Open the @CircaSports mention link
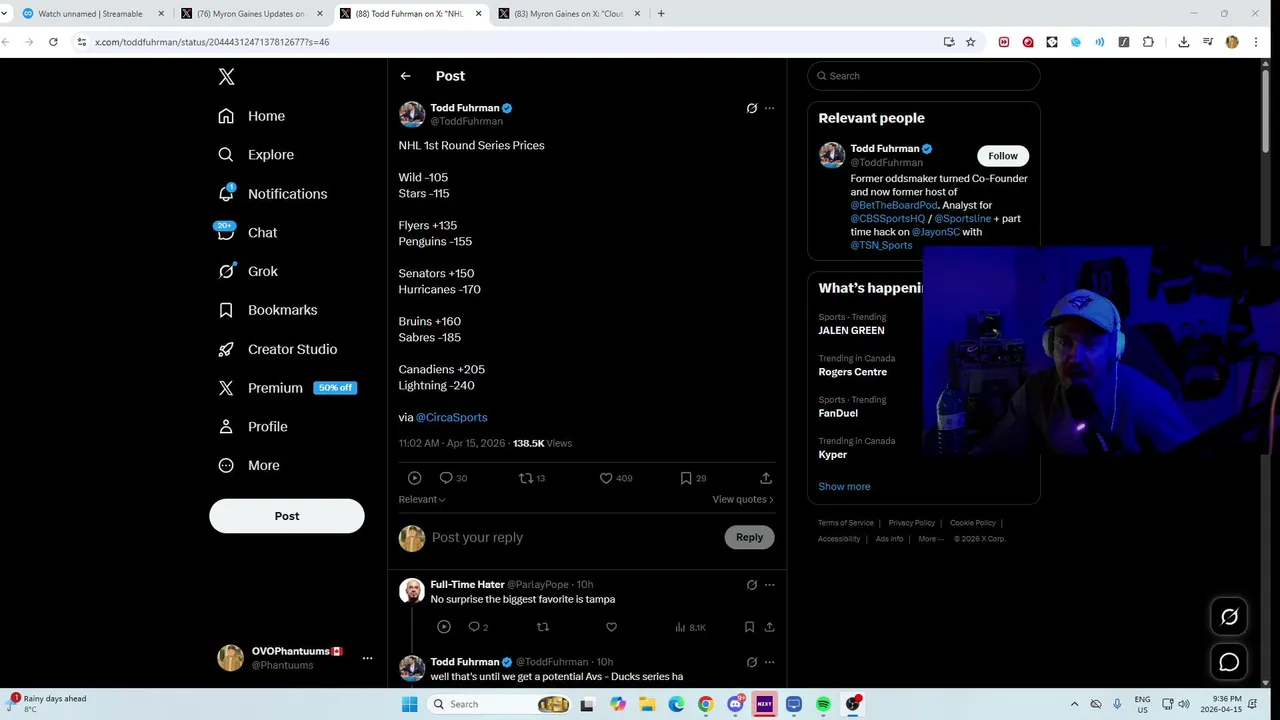 [x=451, y=417]
